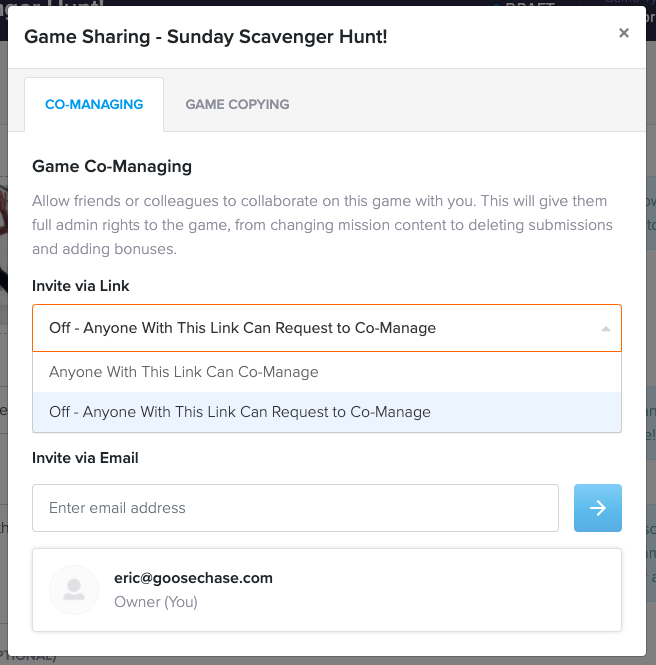Screen dimensions: 656x665
Task: Choose Anyone With This Link Can Co-Manage option
Action: tap(327, 372)
